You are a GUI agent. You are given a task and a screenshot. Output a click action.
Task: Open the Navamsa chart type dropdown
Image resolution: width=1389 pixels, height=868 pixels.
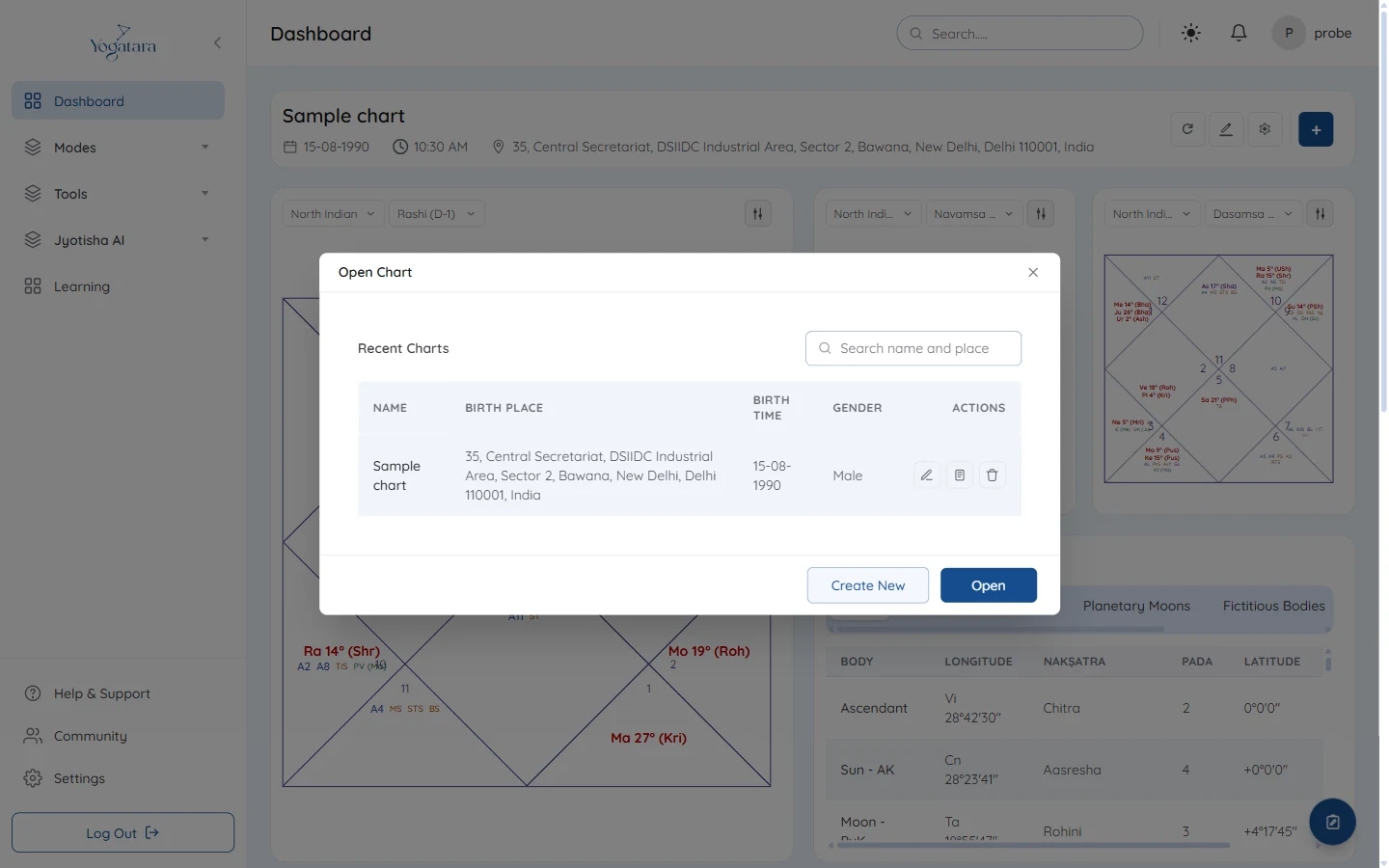point(973,214)
